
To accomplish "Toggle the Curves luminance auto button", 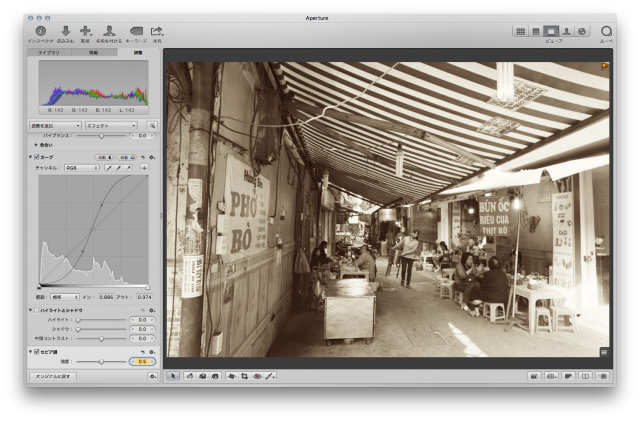I will pyautogui.click(x=105, y=157).
